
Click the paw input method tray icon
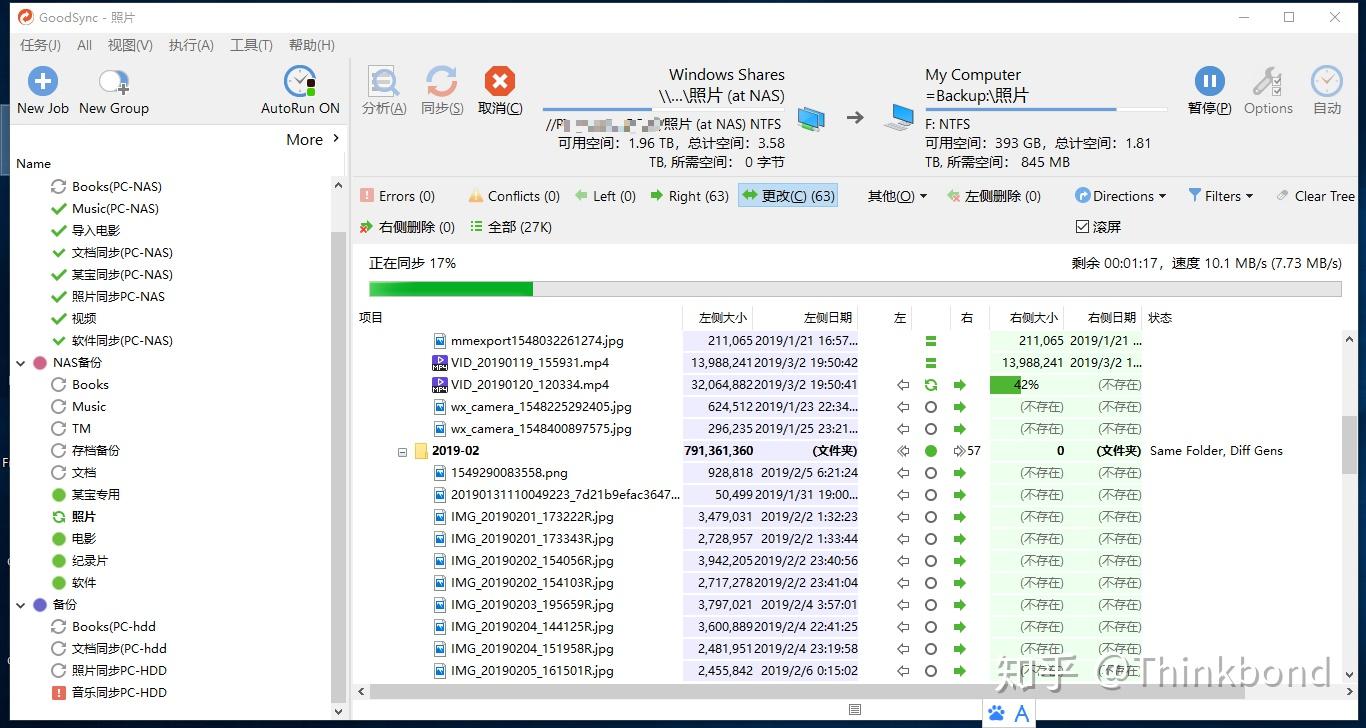tap(996, 714)
